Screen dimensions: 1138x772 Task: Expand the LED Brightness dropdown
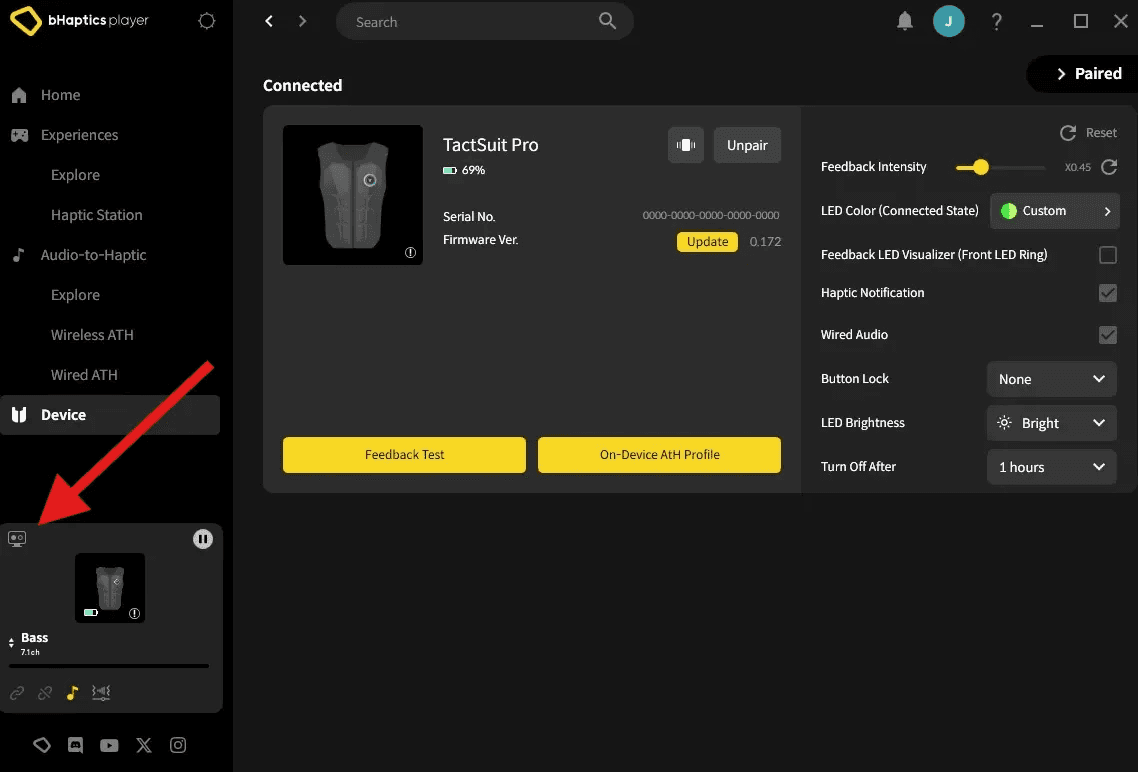[x=1051, y=423]
